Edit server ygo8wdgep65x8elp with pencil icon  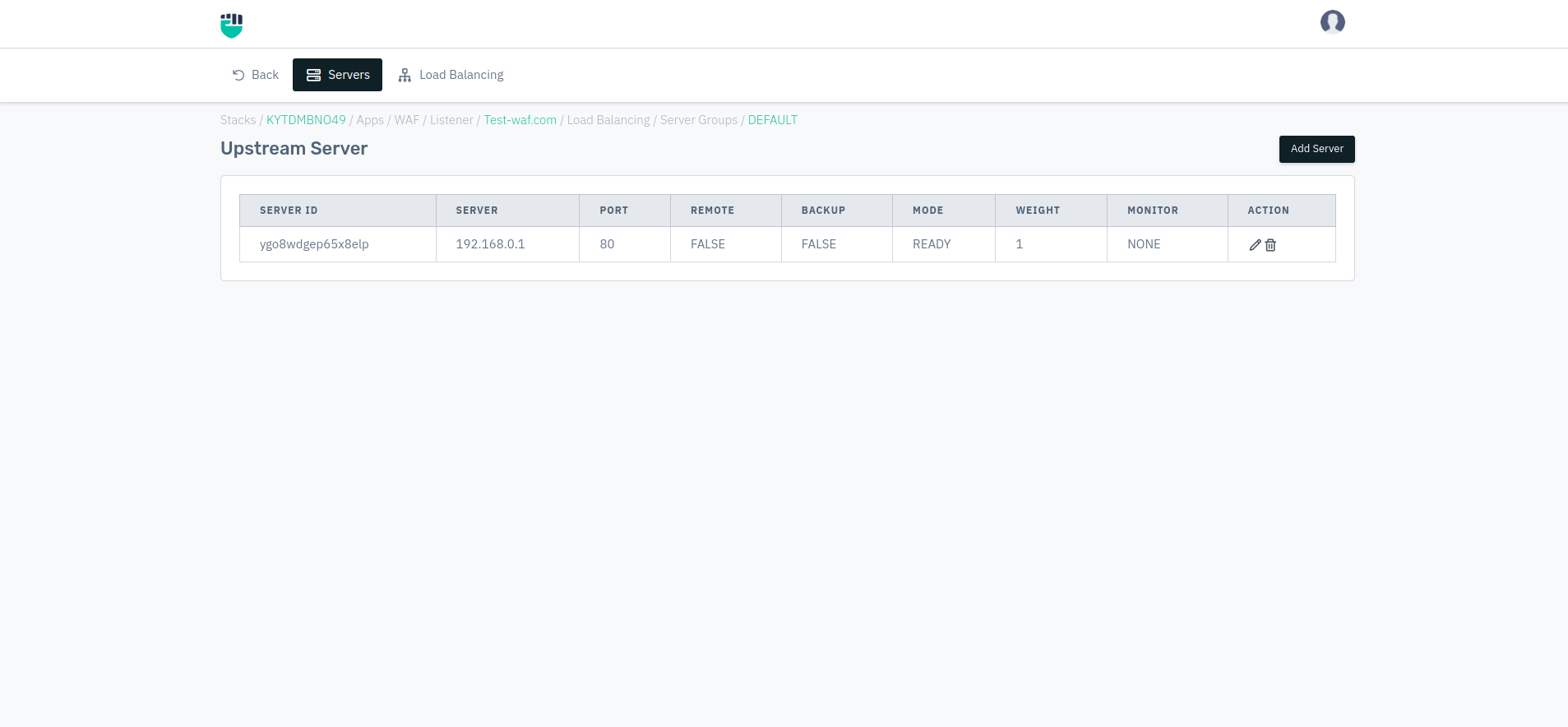pyautogui.click(x=1256, y=245)
